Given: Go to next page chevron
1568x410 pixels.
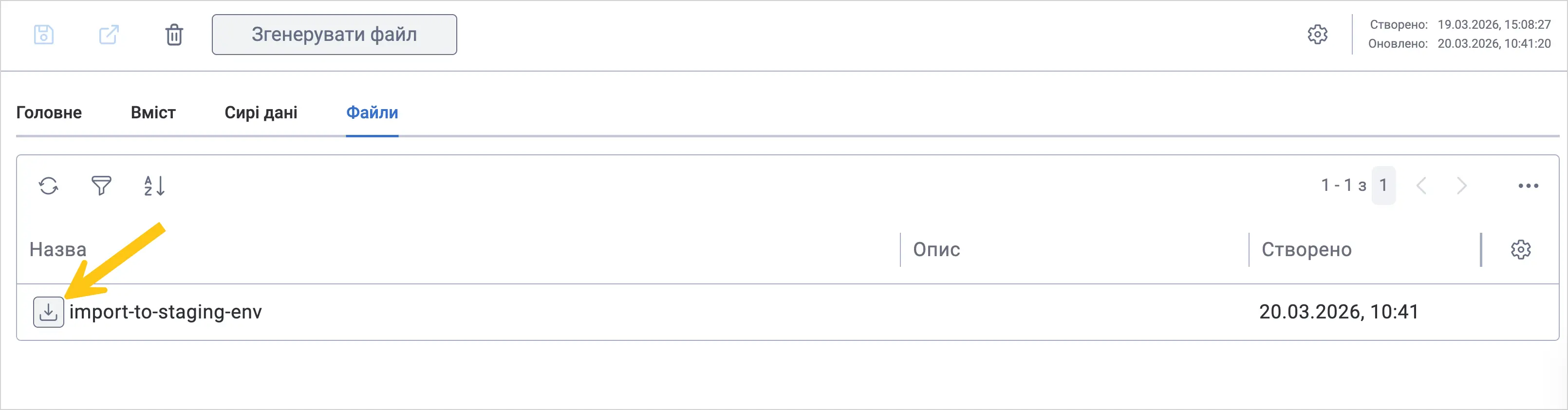Looking at the screenshot, I should pos(1461,186).
